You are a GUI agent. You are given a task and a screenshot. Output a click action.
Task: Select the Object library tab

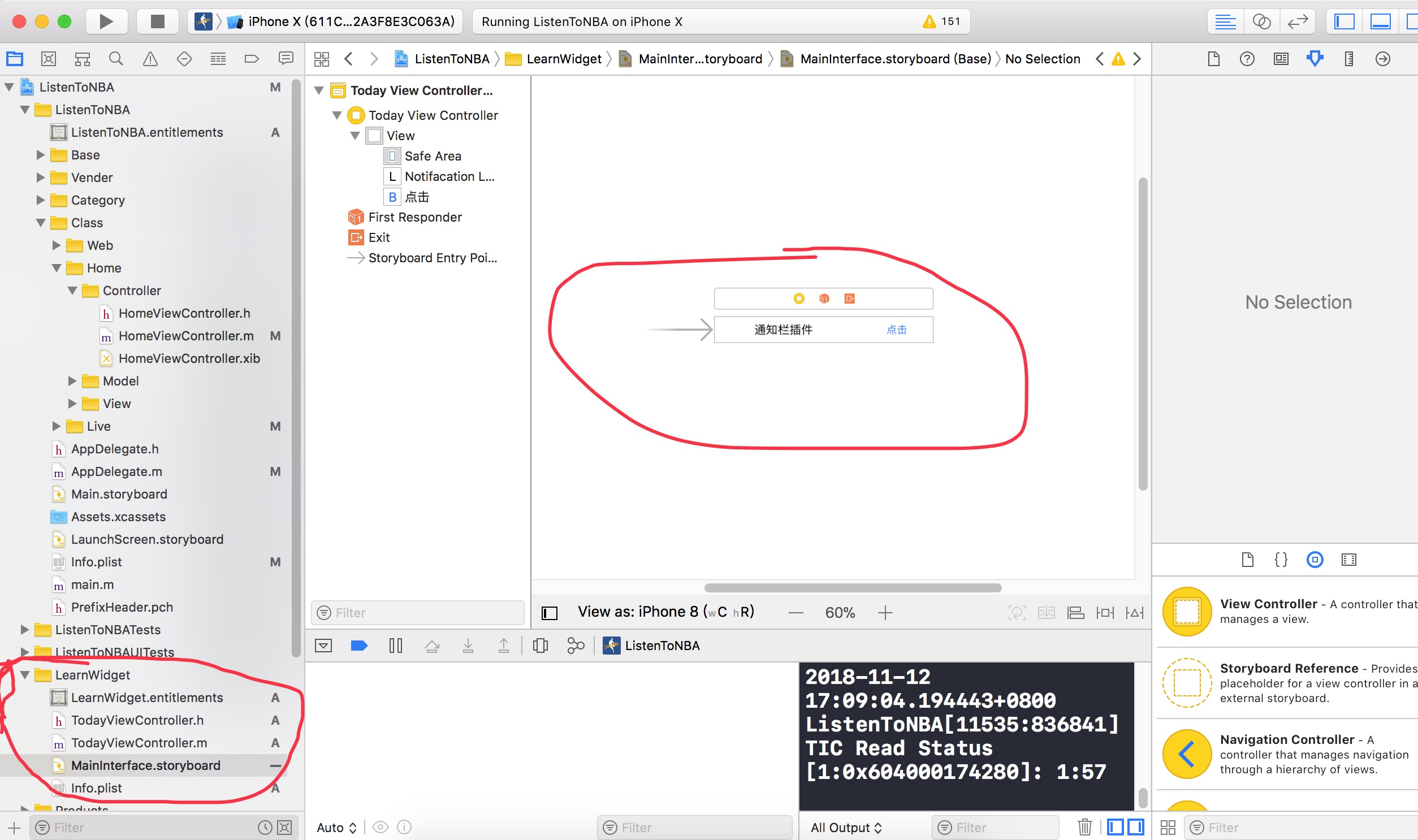(x=1315, y=560)
